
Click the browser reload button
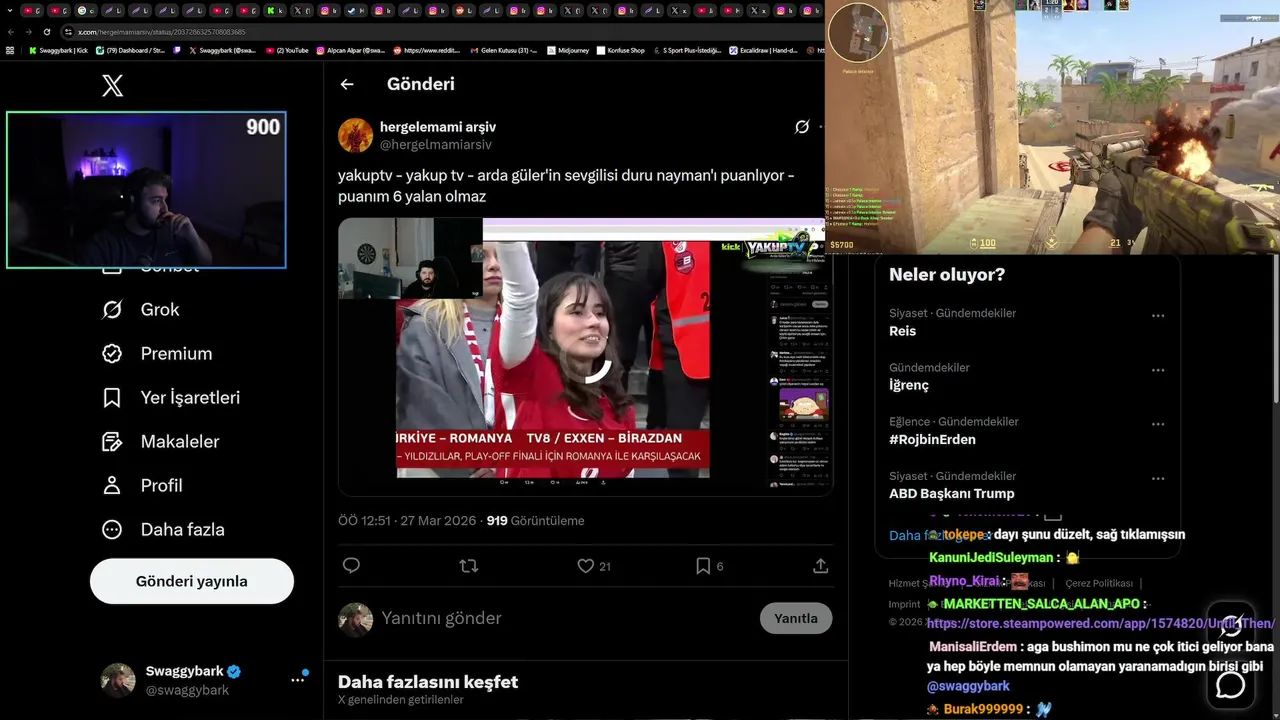[x=47, y=32]
